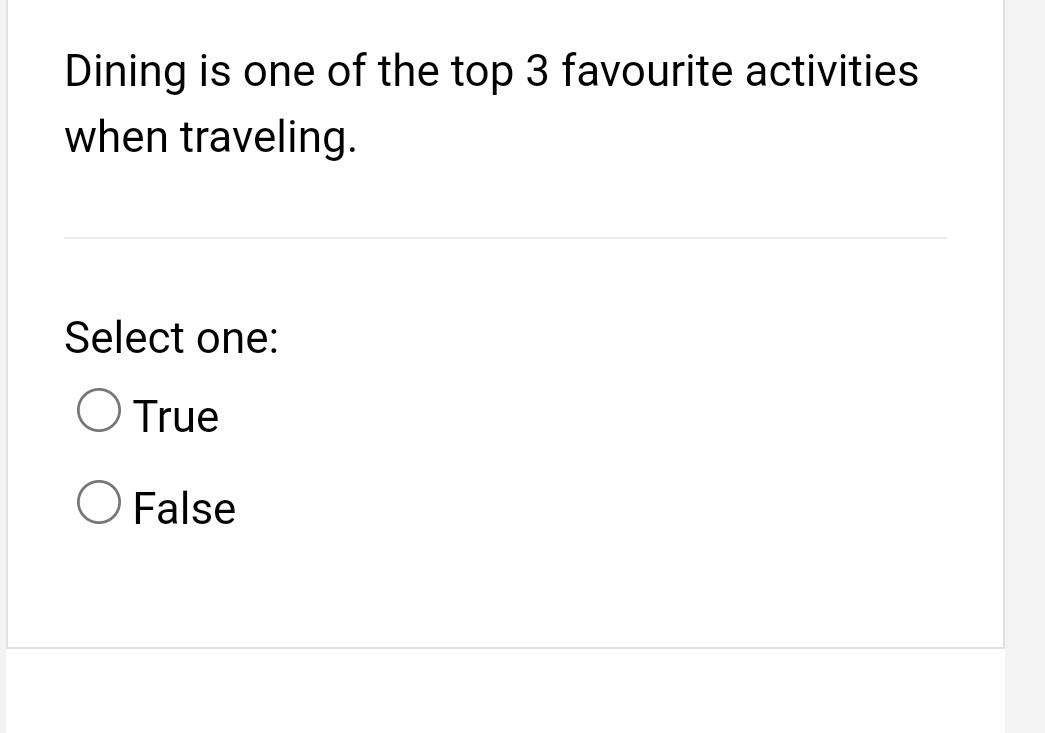Click the question statement about dining
Viewport: 1045px width, 733px height.
490,70
